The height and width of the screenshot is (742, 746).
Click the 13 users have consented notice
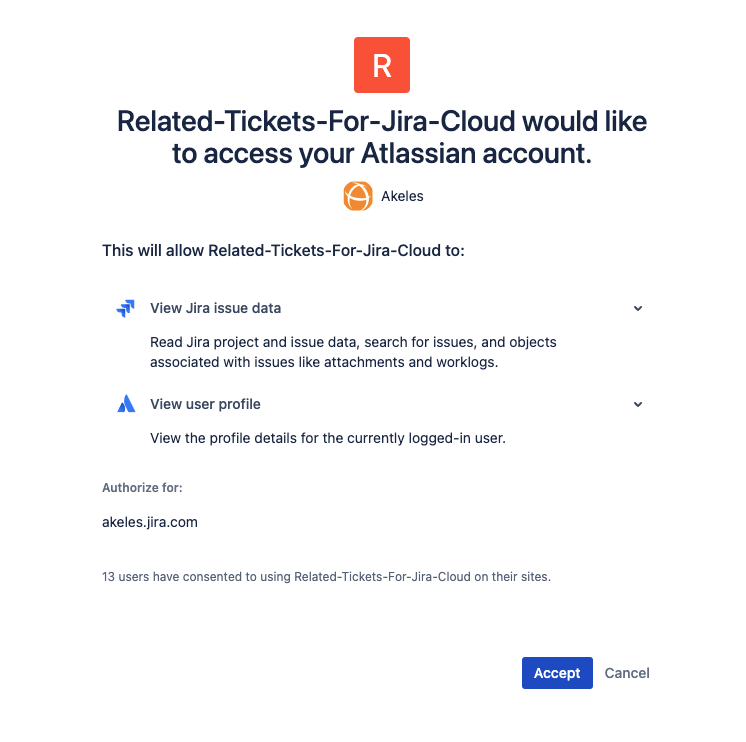pyautogui.click(x=326, y=577)
